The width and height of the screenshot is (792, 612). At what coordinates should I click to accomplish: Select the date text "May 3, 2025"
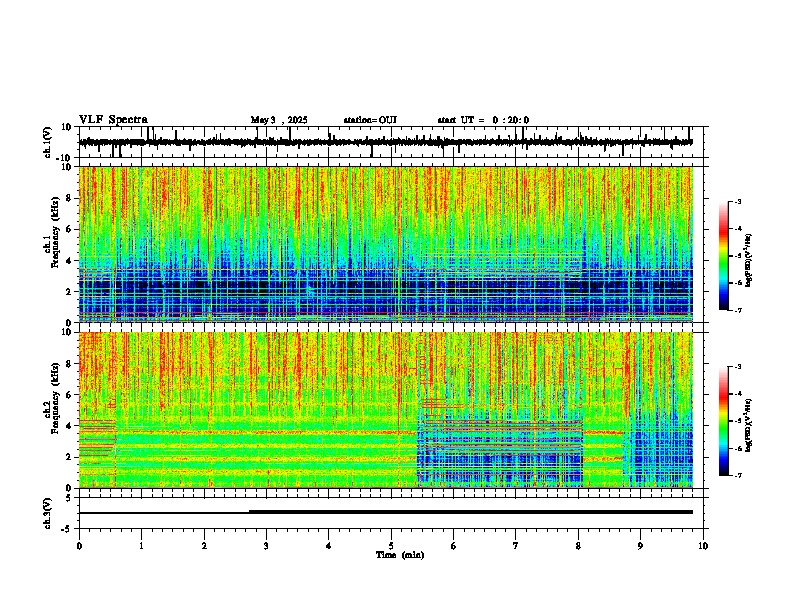[279, 120]
